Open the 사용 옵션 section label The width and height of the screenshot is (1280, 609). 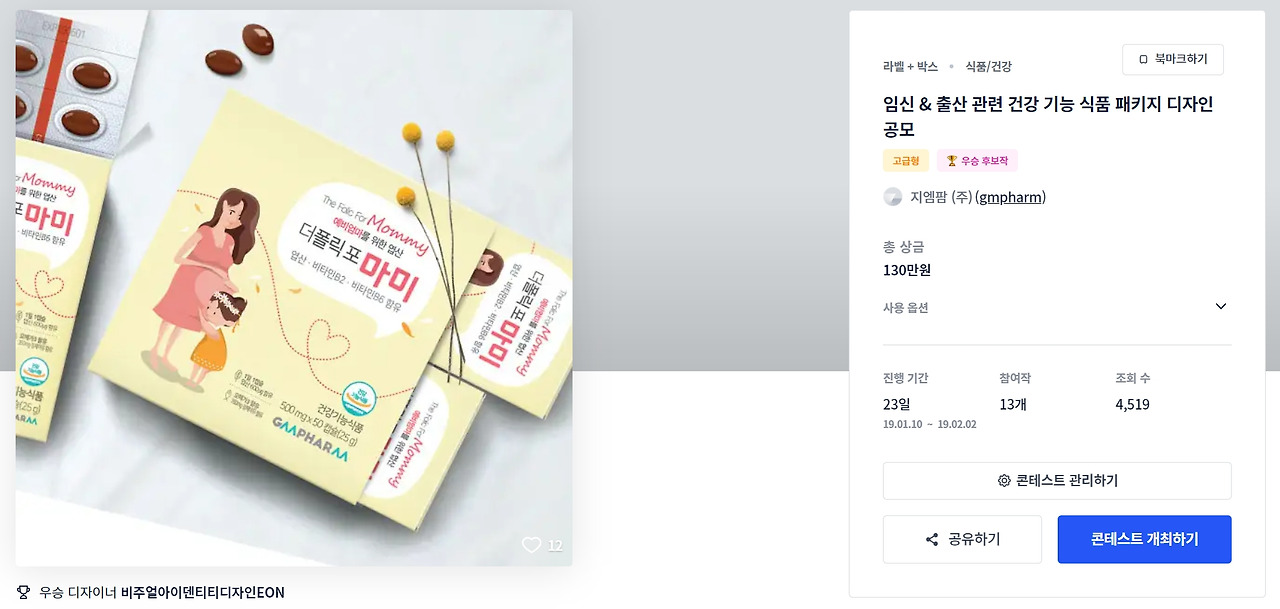(x=906, y=307)
